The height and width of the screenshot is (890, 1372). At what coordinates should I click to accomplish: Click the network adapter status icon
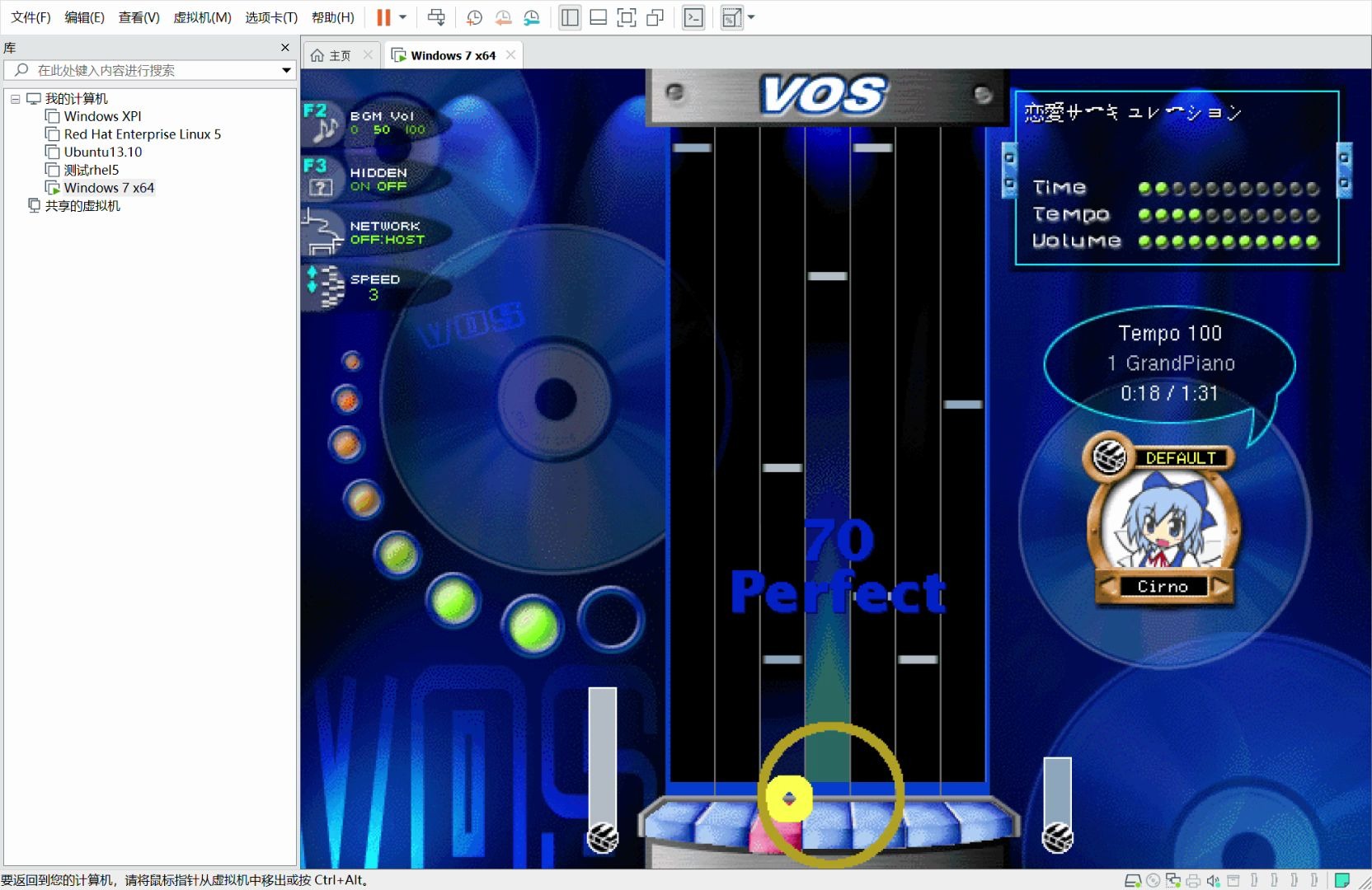point(1173,880)
